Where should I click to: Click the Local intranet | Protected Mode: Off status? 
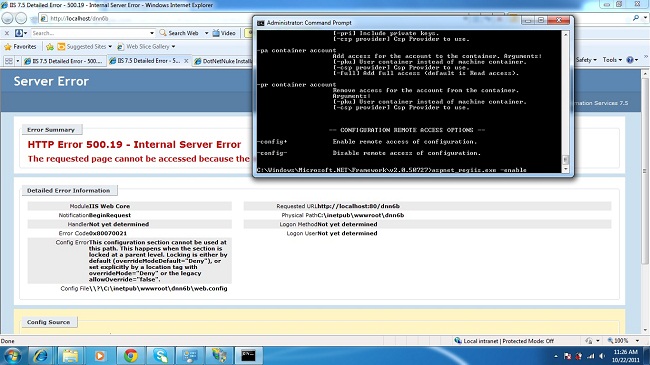(x=504, y=341)
